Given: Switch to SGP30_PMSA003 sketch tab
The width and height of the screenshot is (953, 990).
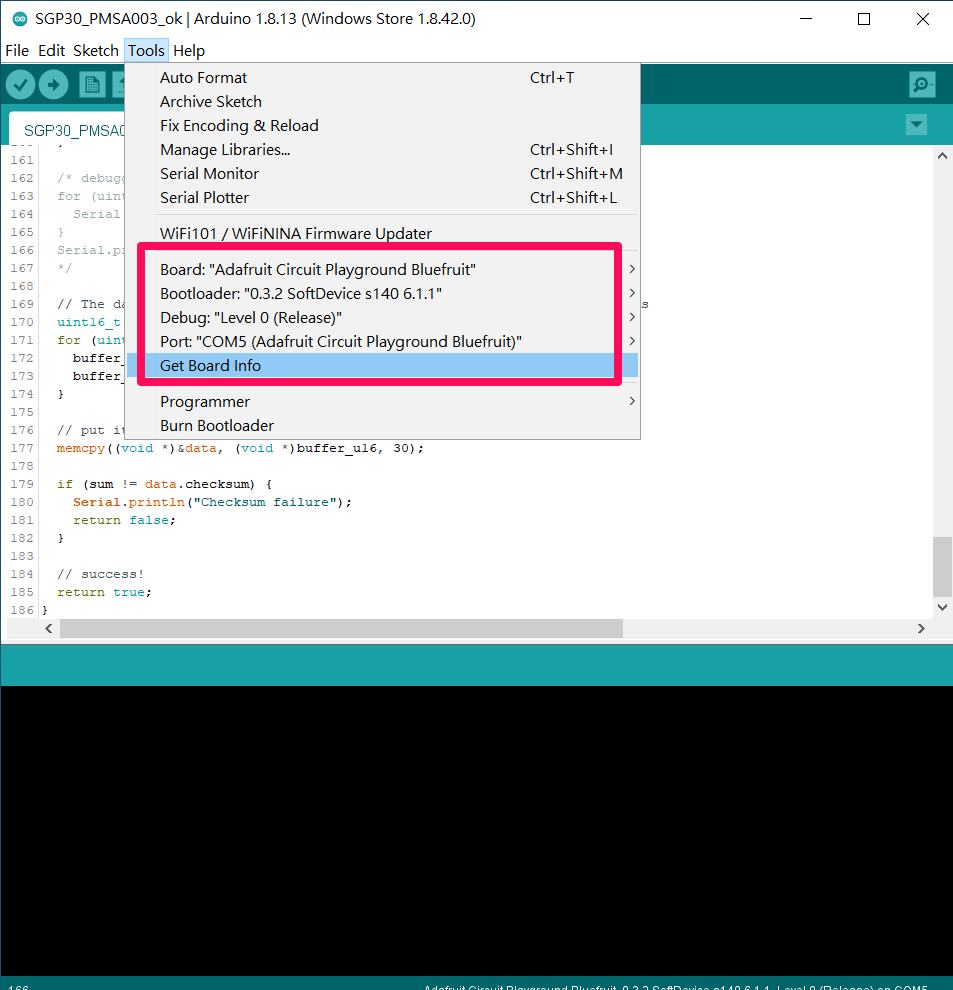Looking at the screenshot, I should pos(68,130).
